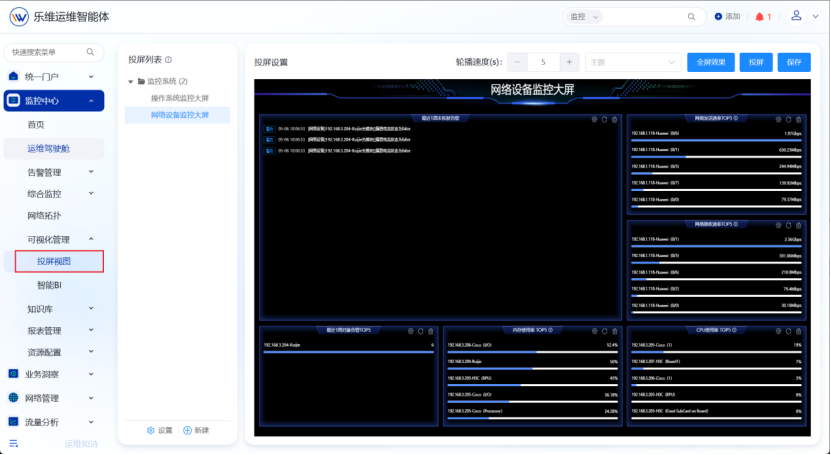
Task: Open settings of the 网络发送速率TOP5 panel
Action: point(778,120)
